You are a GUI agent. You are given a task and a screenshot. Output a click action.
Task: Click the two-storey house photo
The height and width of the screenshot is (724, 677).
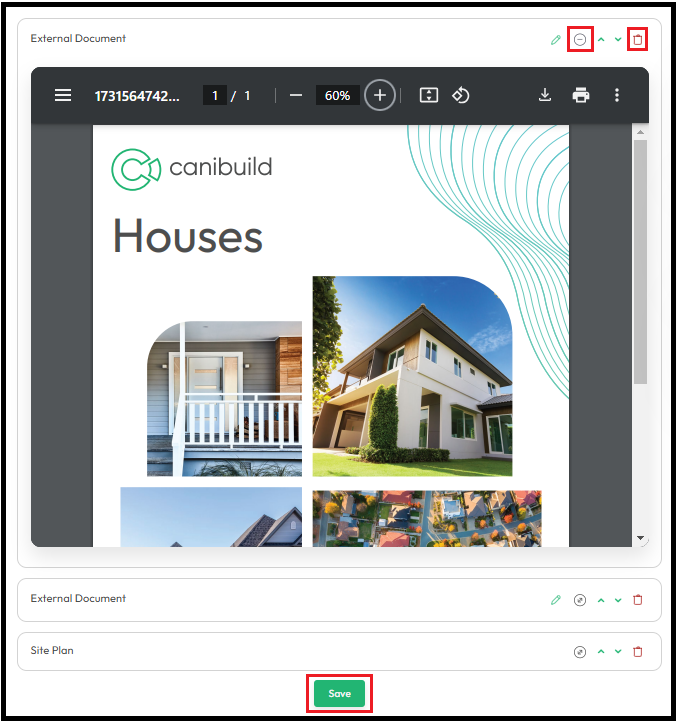[x=412, y=376]
